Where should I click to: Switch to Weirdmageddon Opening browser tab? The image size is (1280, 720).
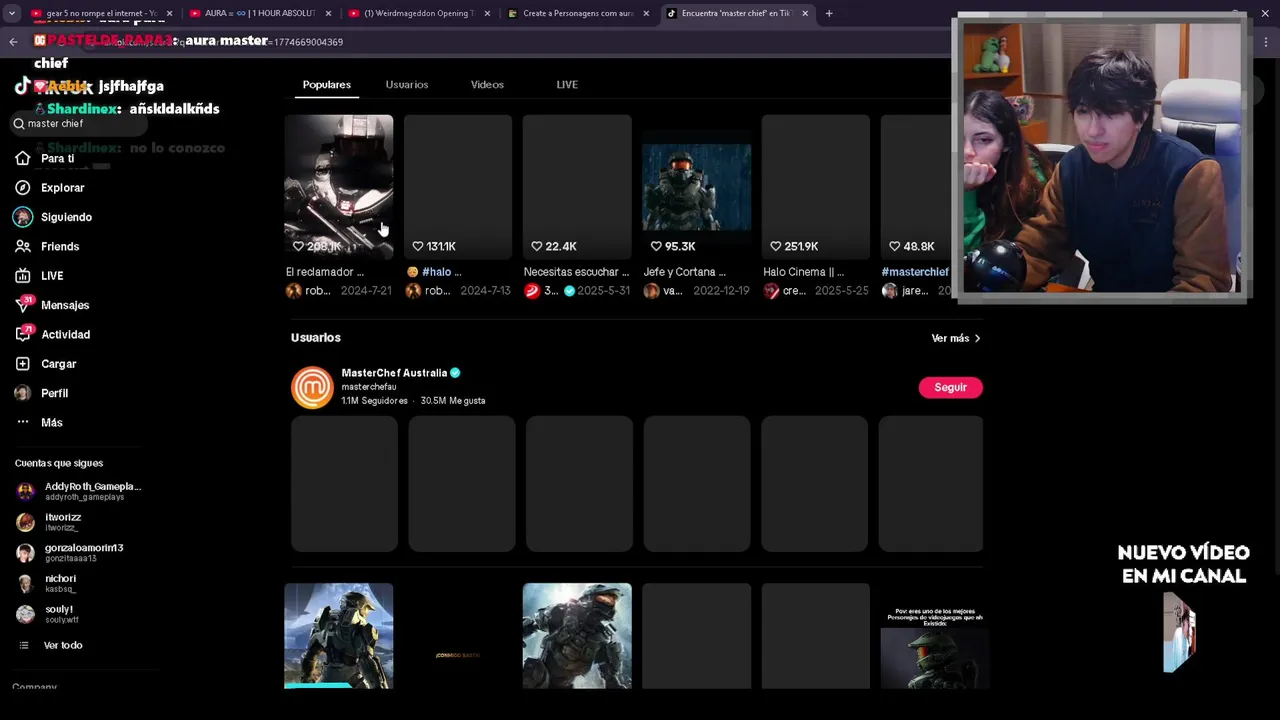click(x=418, y=14)
